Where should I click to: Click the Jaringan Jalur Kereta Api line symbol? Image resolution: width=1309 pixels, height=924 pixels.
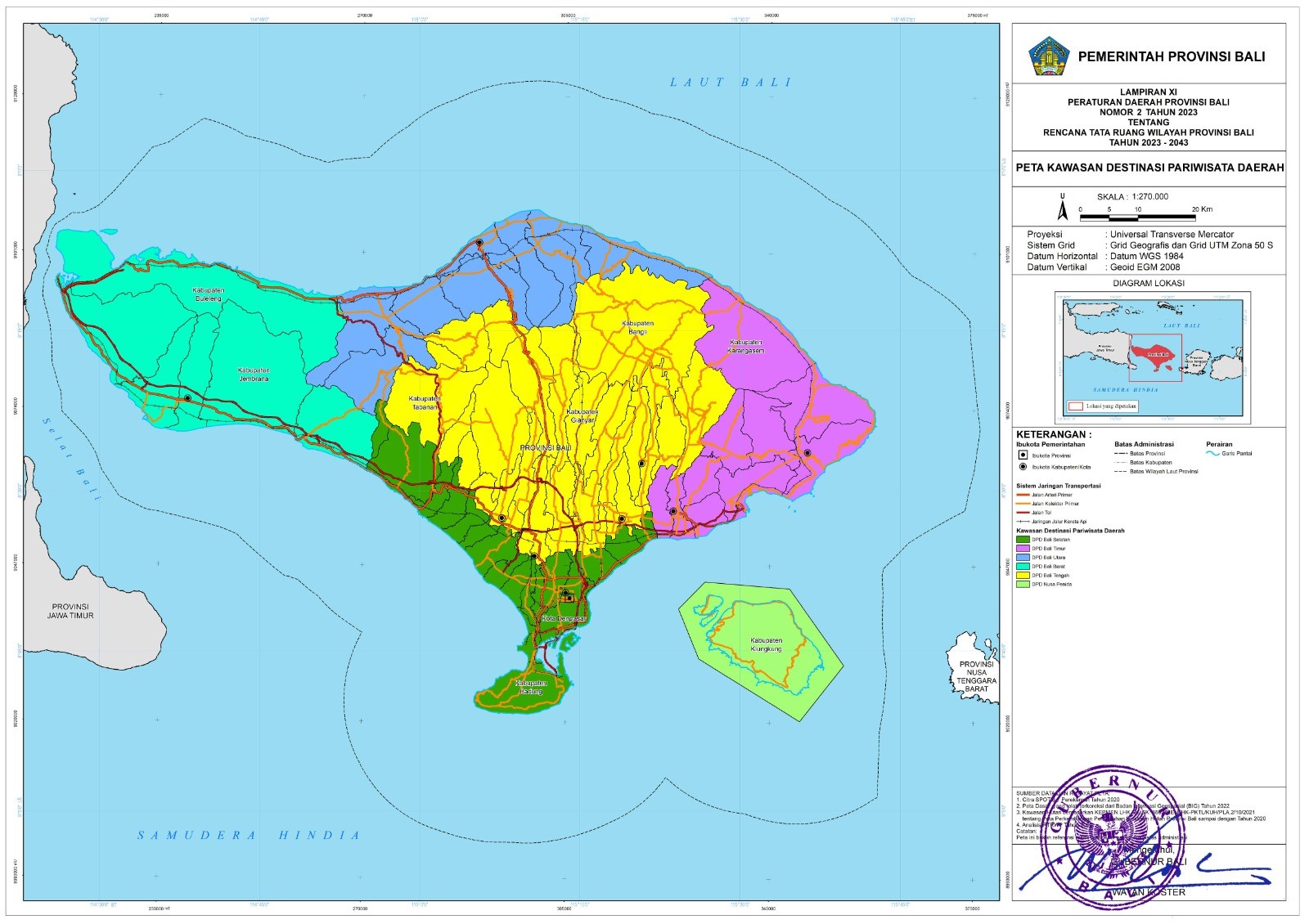coord(1023,522)
